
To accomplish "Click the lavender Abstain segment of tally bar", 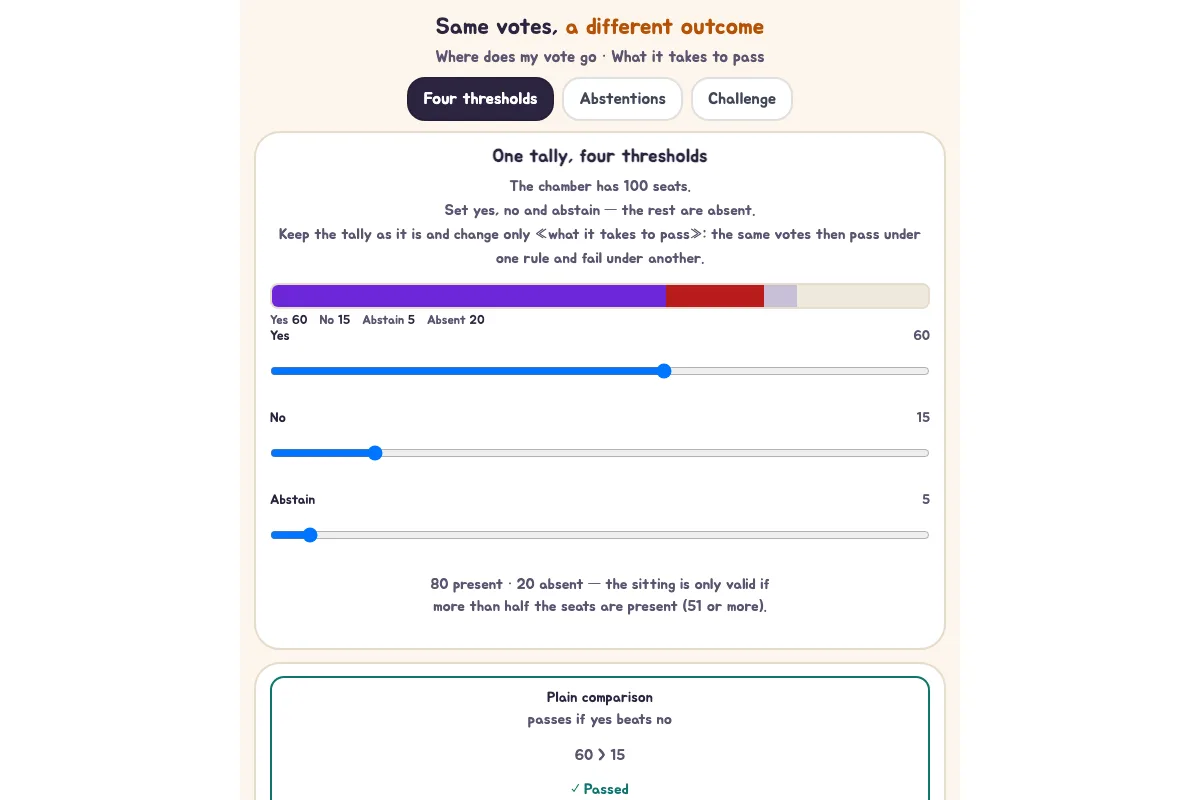I will pos(781,296).
